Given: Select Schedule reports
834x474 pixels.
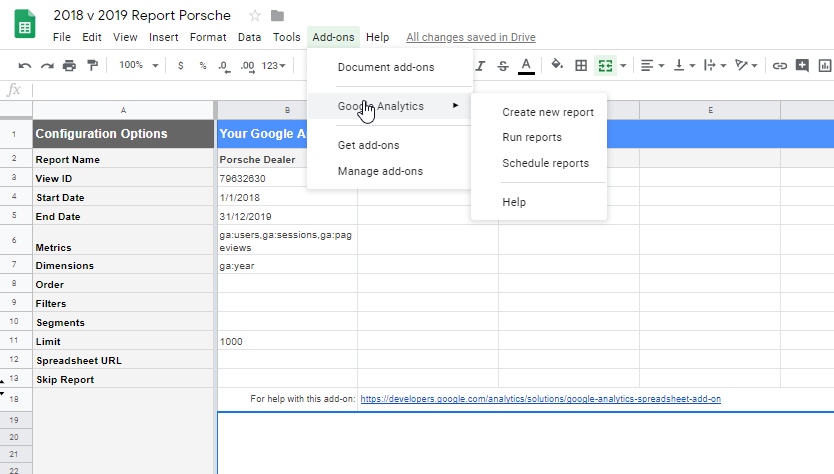Looking at the screenshot, I should 539,163.
